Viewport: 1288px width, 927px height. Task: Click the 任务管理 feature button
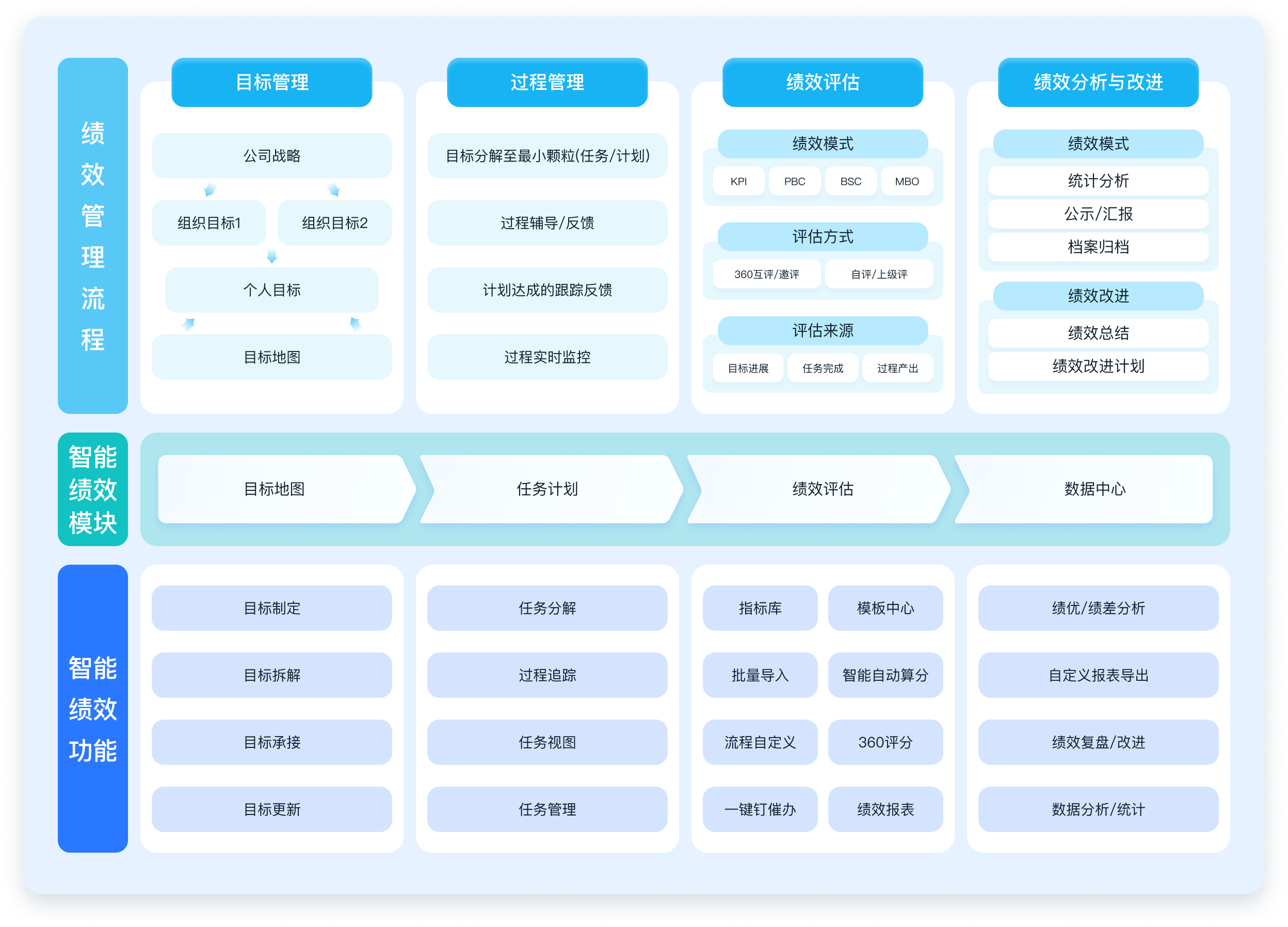547,809
